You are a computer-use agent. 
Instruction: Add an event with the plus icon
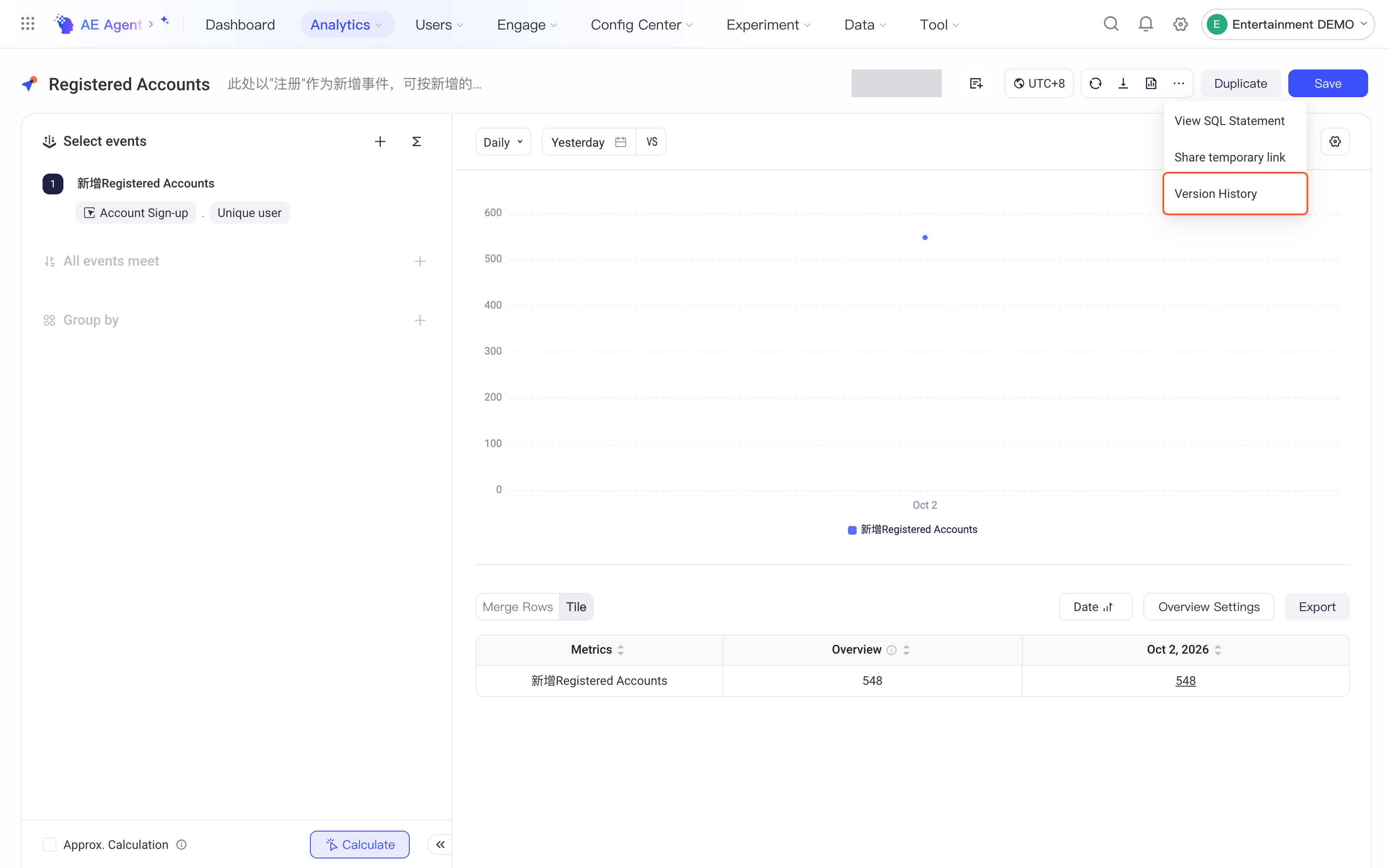[x=380, y=141]
